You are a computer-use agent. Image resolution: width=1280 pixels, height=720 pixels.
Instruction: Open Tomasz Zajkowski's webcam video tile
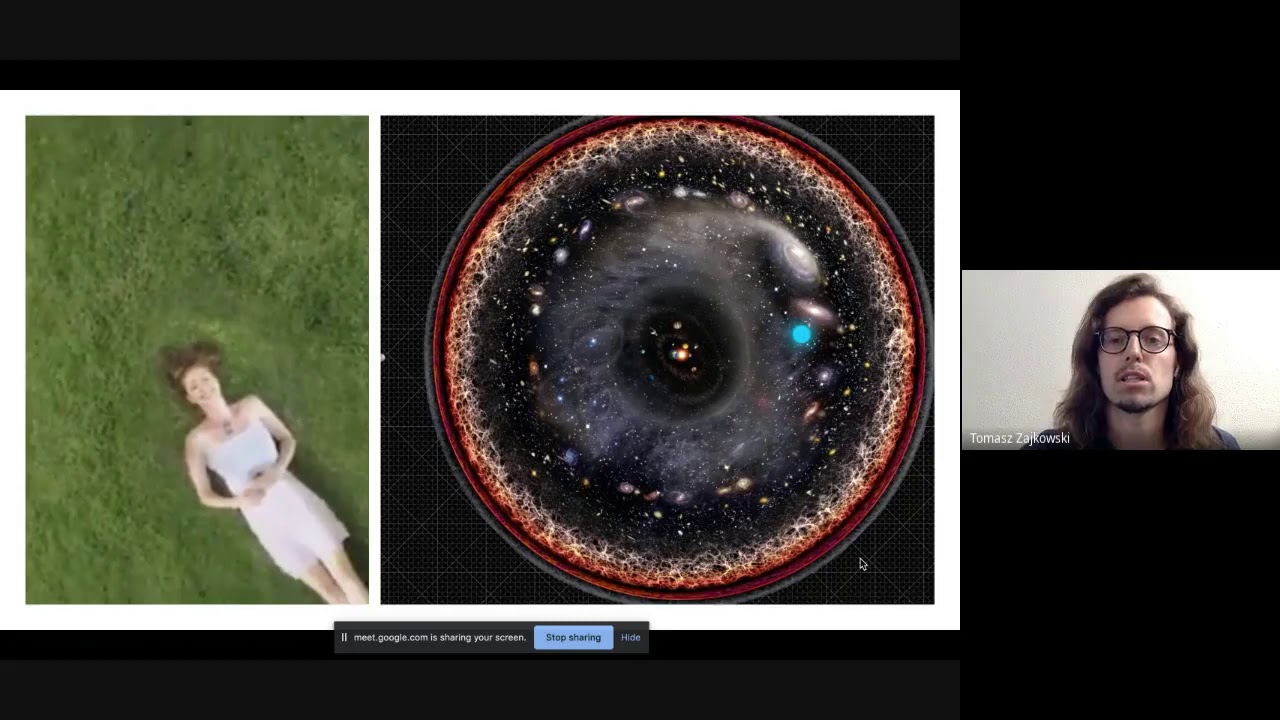[1121, 360]
